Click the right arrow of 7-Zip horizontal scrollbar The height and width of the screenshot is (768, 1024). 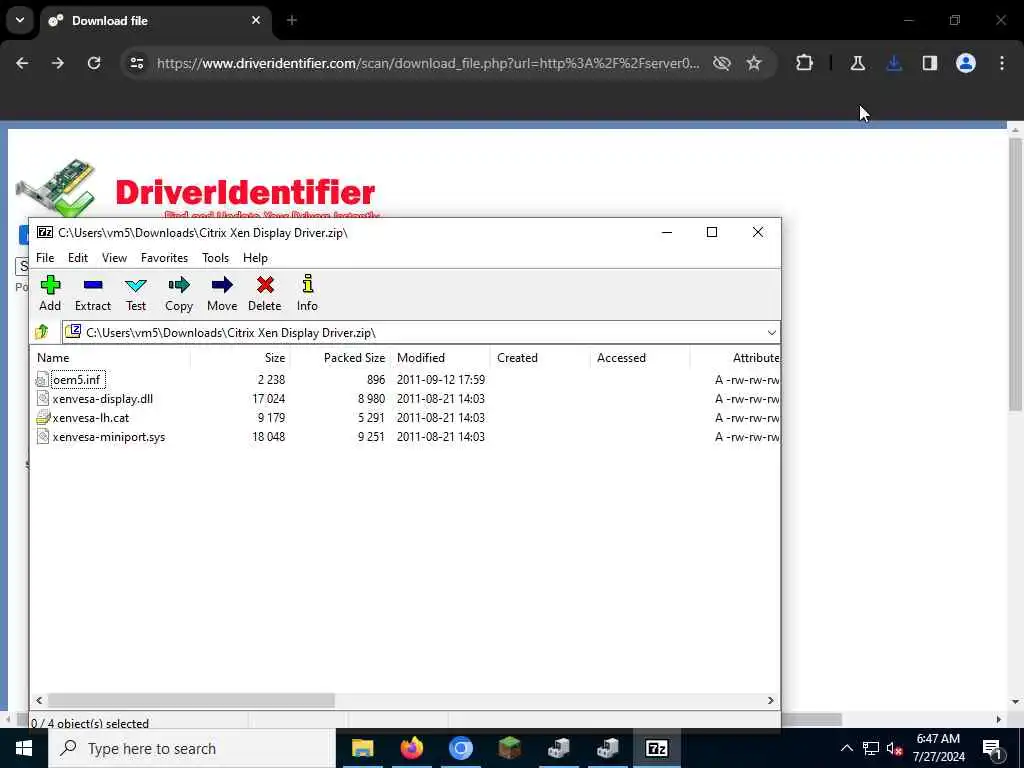771,700
